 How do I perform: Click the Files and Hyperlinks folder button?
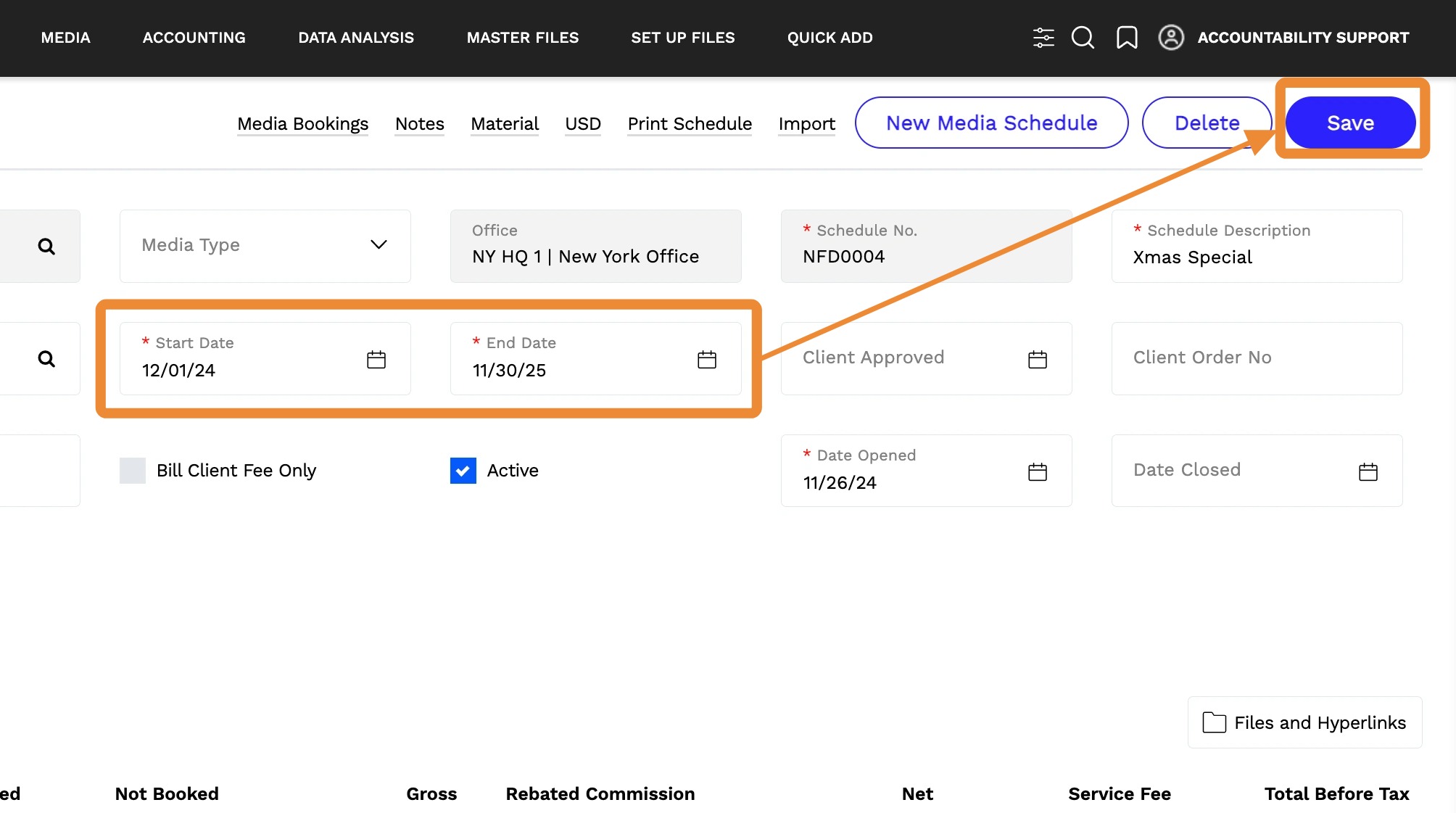[x=1304, y=722]
